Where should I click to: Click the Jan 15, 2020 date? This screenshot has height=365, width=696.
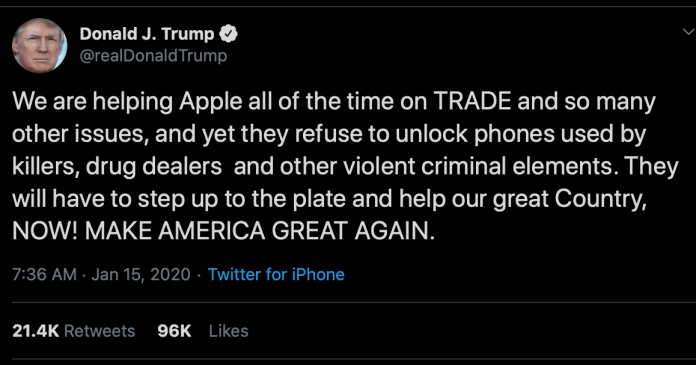(141, 274)
